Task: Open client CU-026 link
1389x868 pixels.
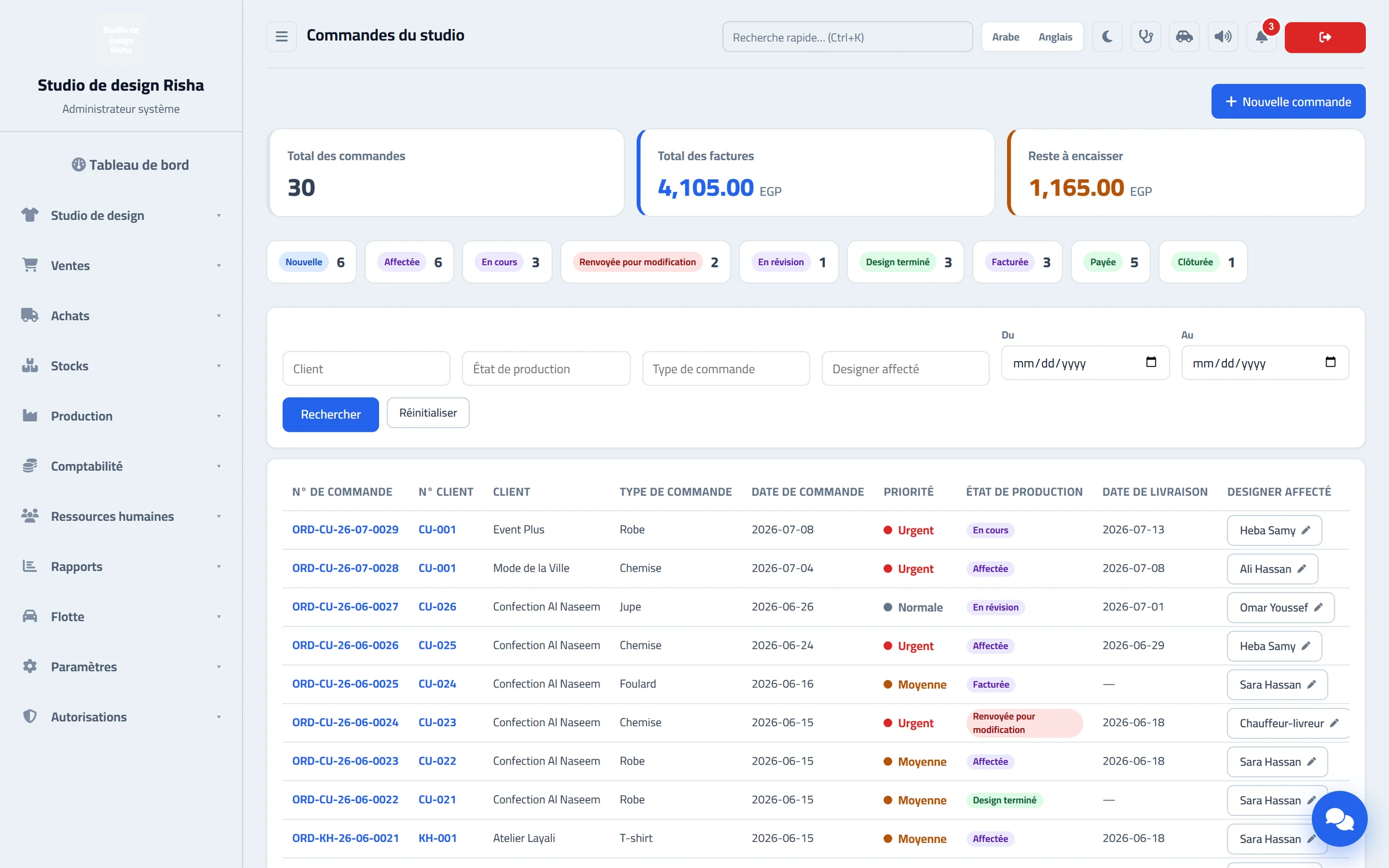Action: pyautogui.click(x=437, y=606)
